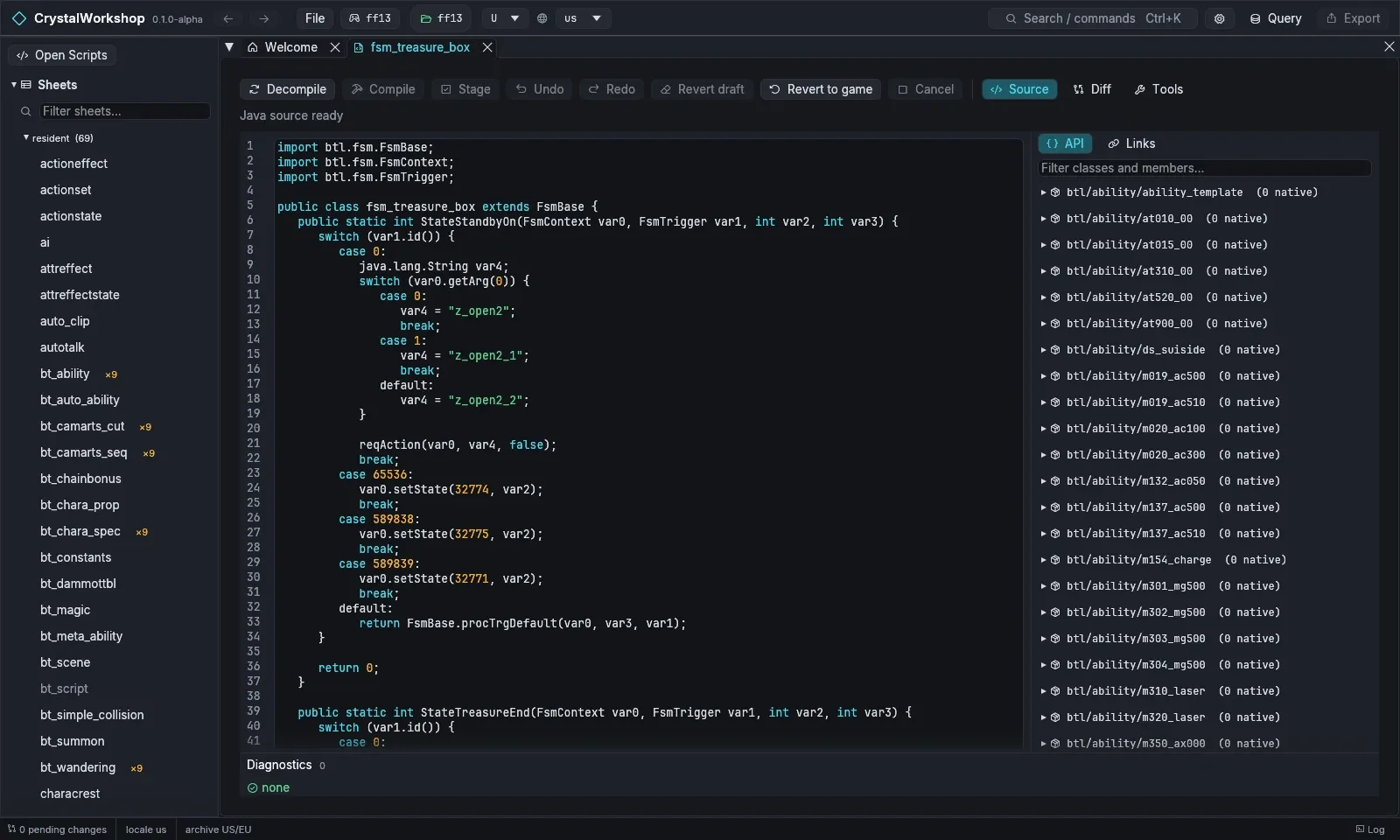Open the Diff view
The image size is (1400, 840).
[1092, 89]
